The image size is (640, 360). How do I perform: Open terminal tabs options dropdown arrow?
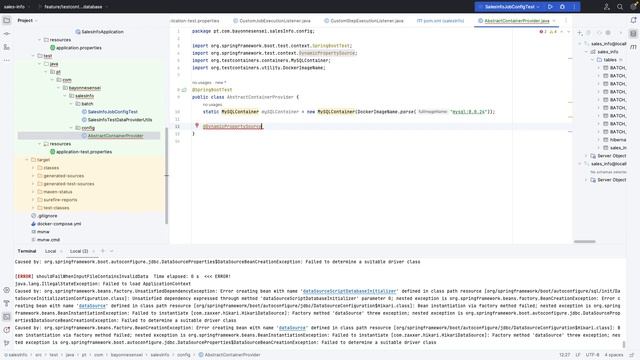[x=111, y=251]
